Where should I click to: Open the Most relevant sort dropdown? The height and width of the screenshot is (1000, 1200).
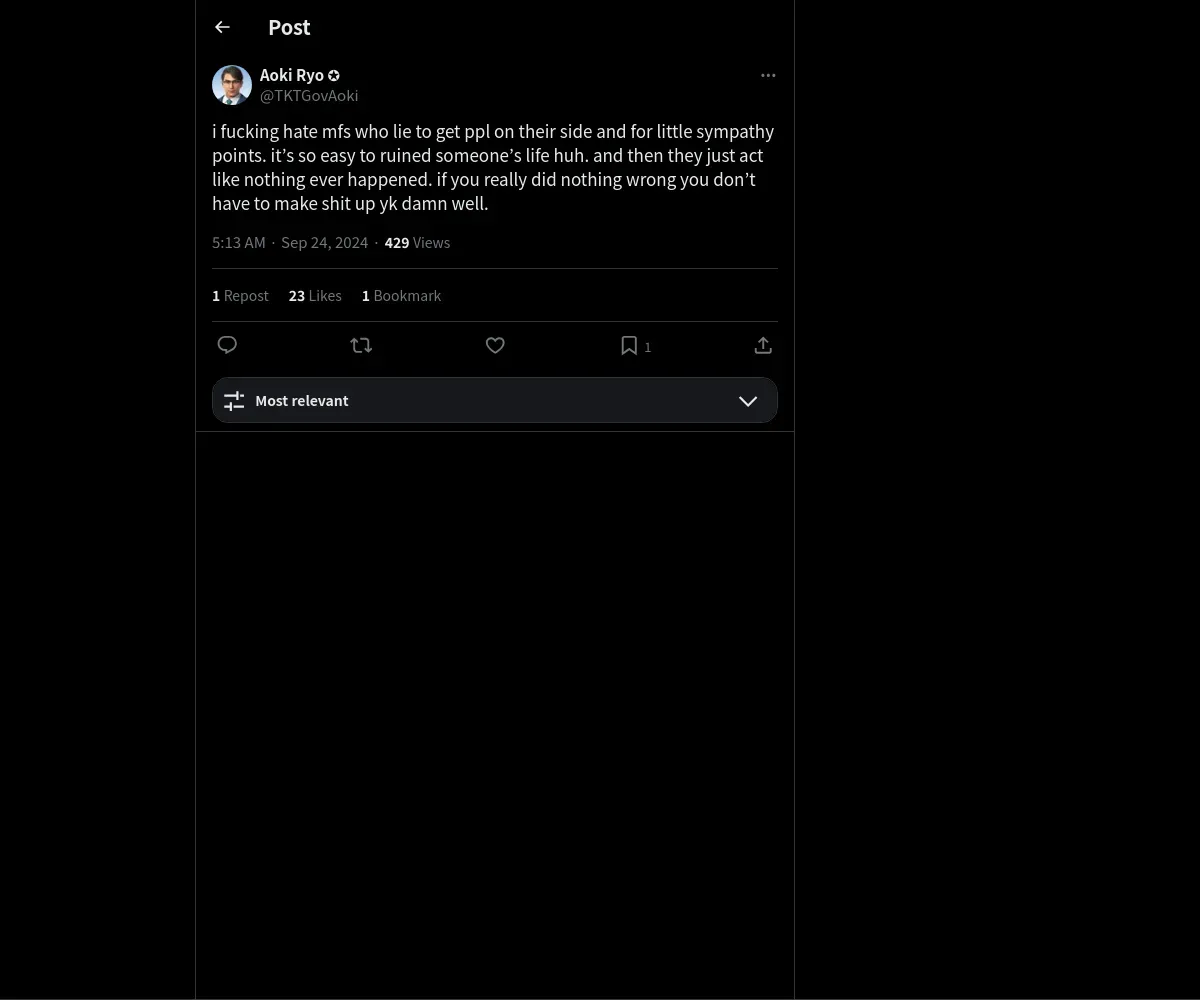coord(495,400)
